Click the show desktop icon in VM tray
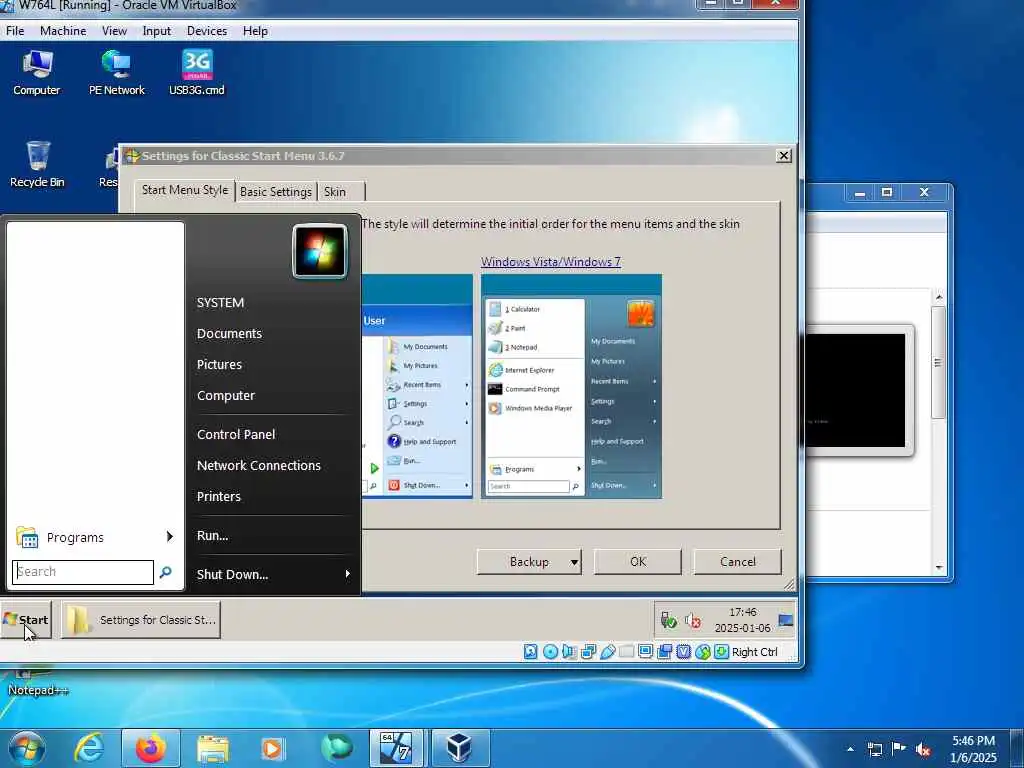The image size is (1024, 768). coord(786,620)
